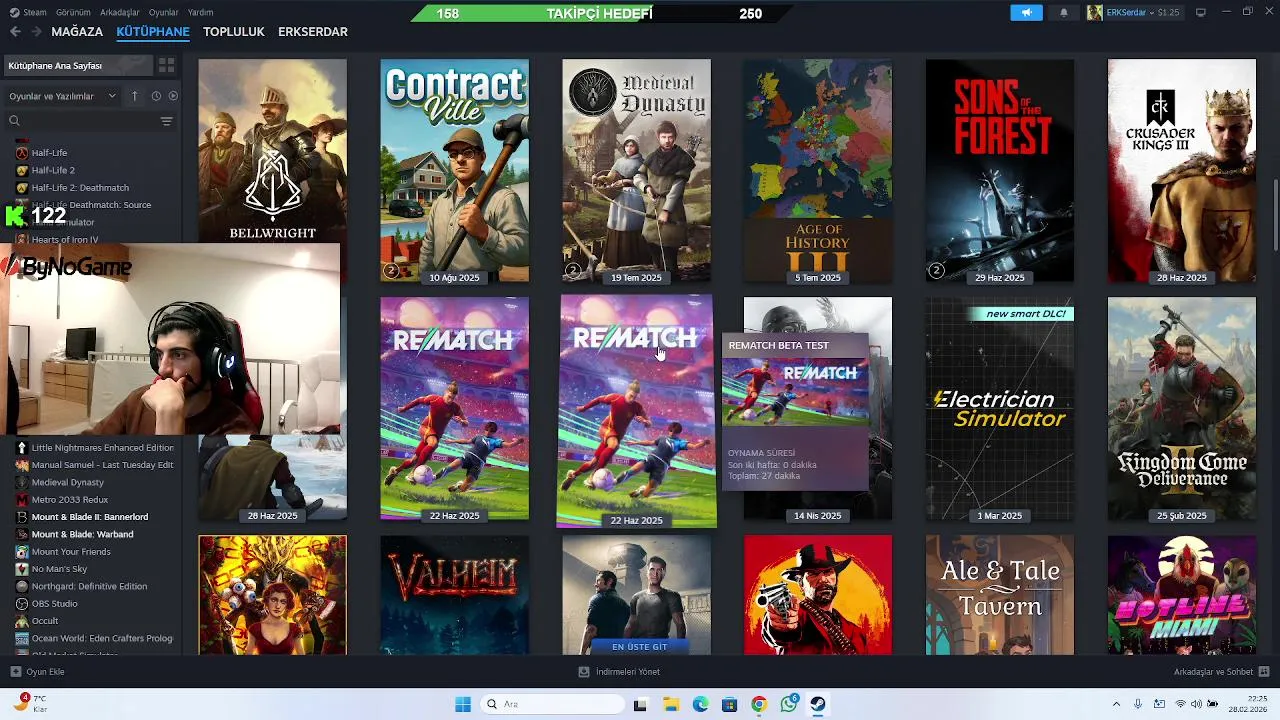Click the Windows taskbar search field
The width and height of the screenshot is (1280, 720).
(552, 704)
